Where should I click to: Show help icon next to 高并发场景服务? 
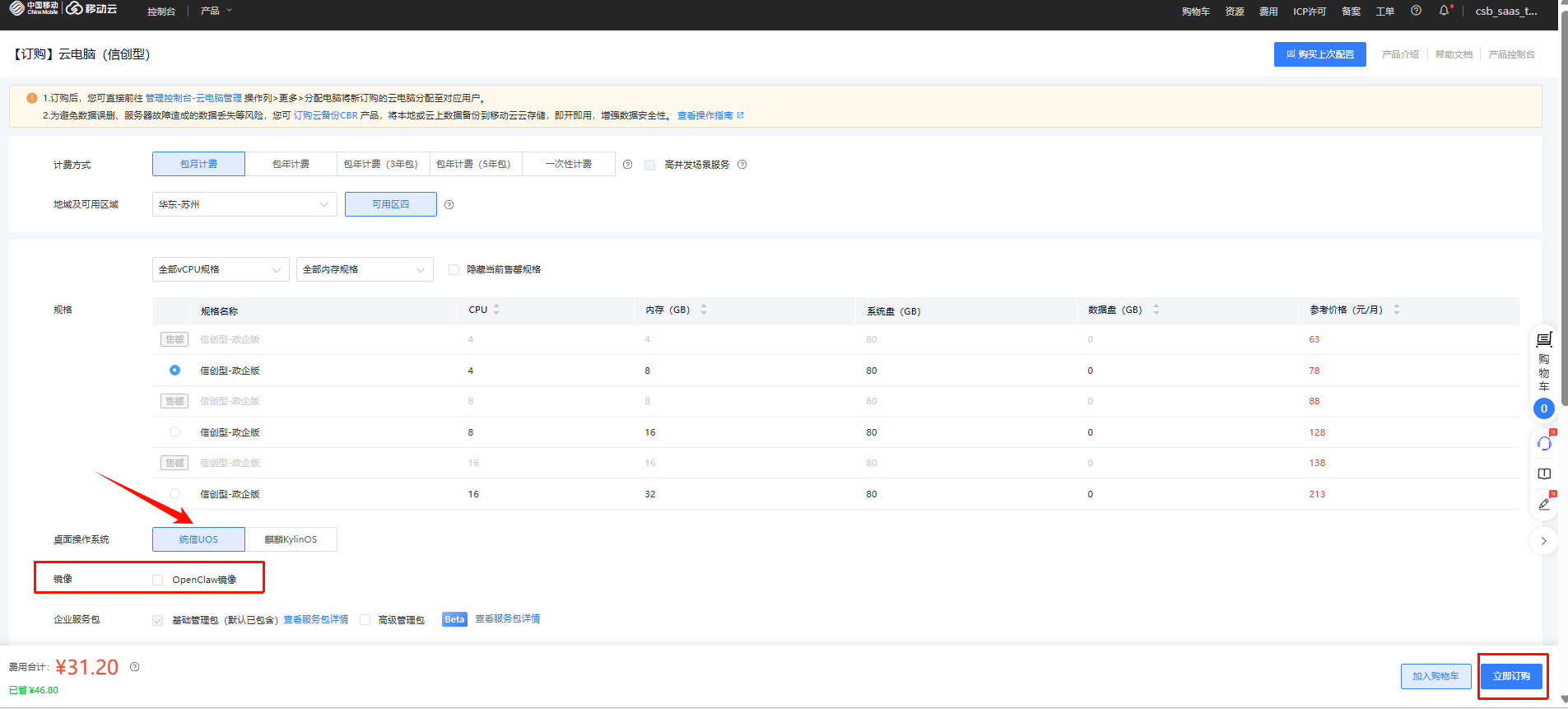pos(742,165)
